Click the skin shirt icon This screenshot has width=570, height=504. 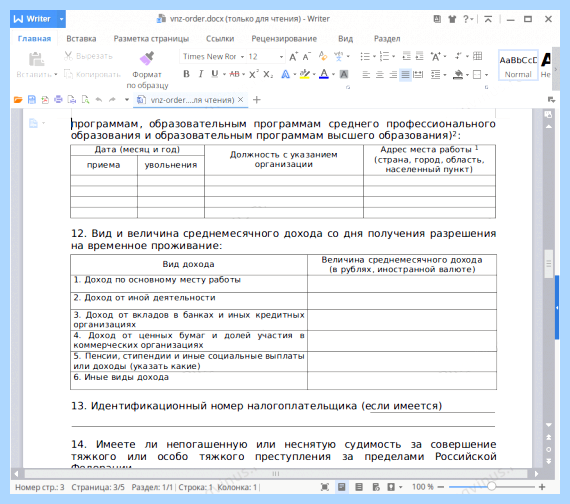(452, 19)
